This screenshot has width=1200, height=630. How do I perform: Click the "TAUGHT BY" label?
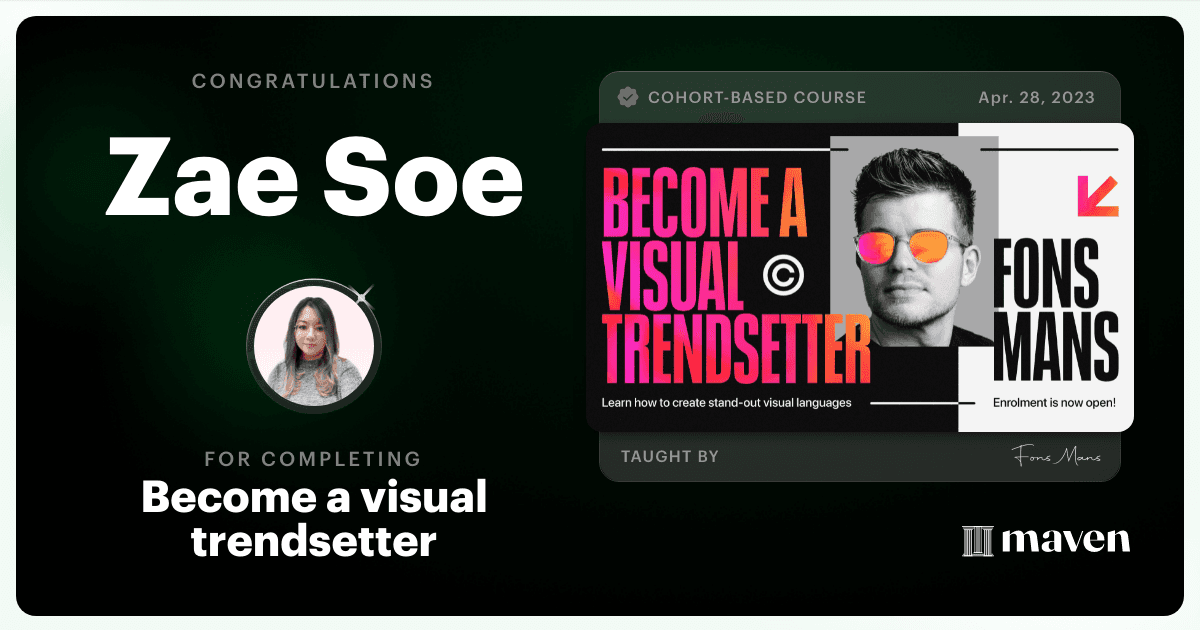pos(670,457)
